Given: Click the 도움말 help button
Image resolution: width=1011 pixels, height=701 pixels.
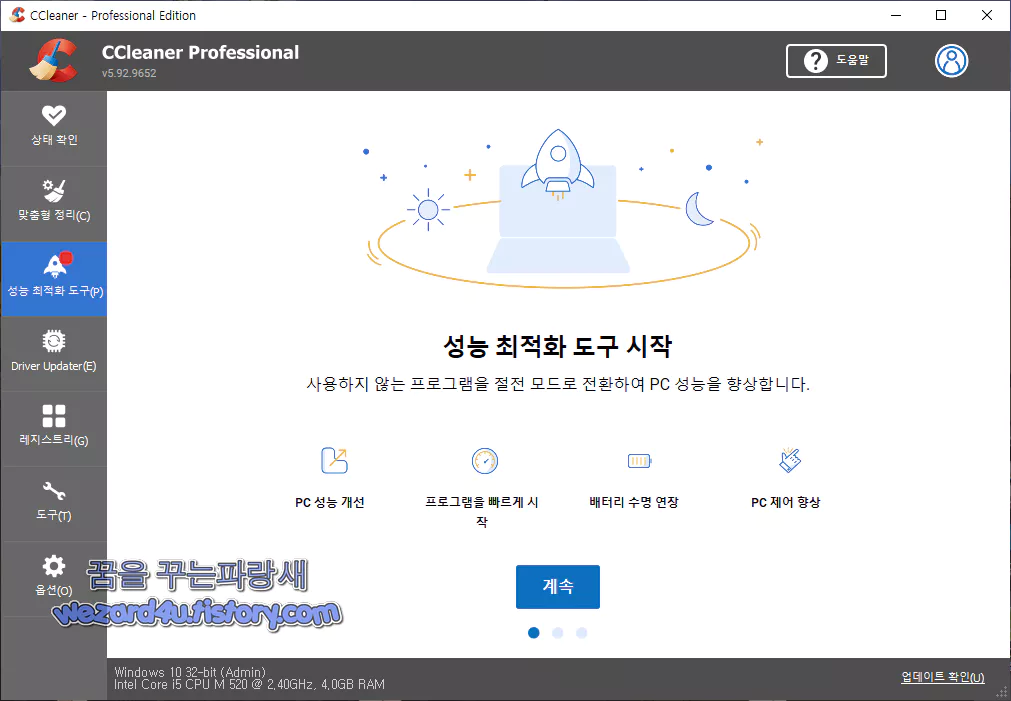Looking at the screenshot, I should [x=836, y=61].
